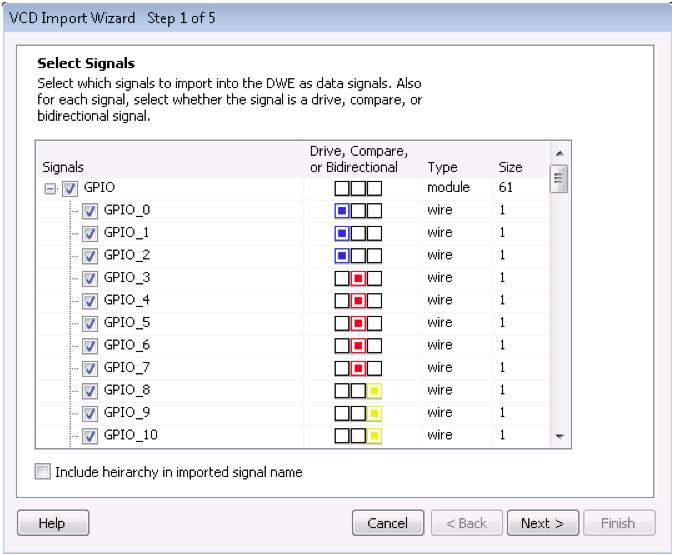Set GPIO_1 to compare using middle box
The image size is (674, 555).
coord(359,233)
